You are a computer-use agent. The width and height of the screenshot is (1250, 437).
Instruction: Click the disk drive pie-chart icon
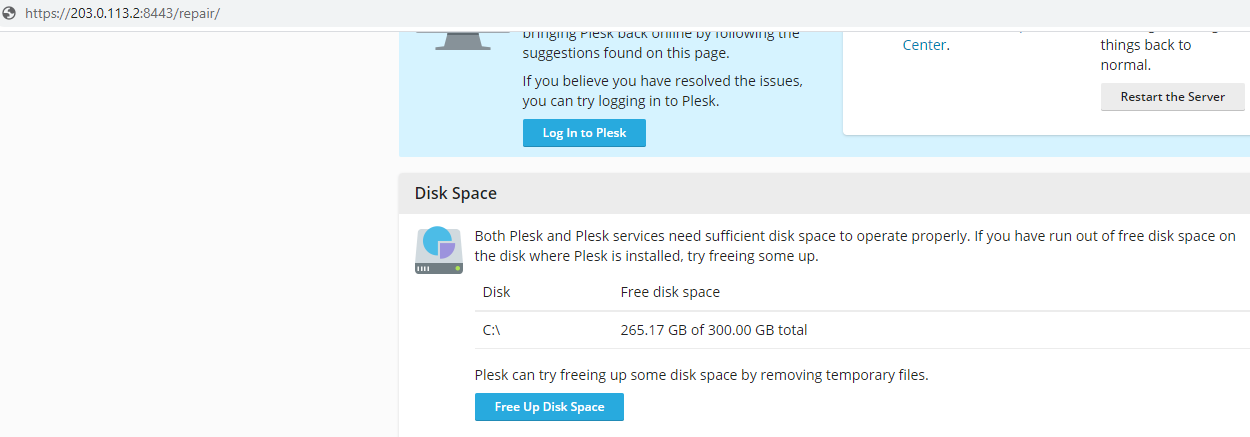click(x=439, y=251)
